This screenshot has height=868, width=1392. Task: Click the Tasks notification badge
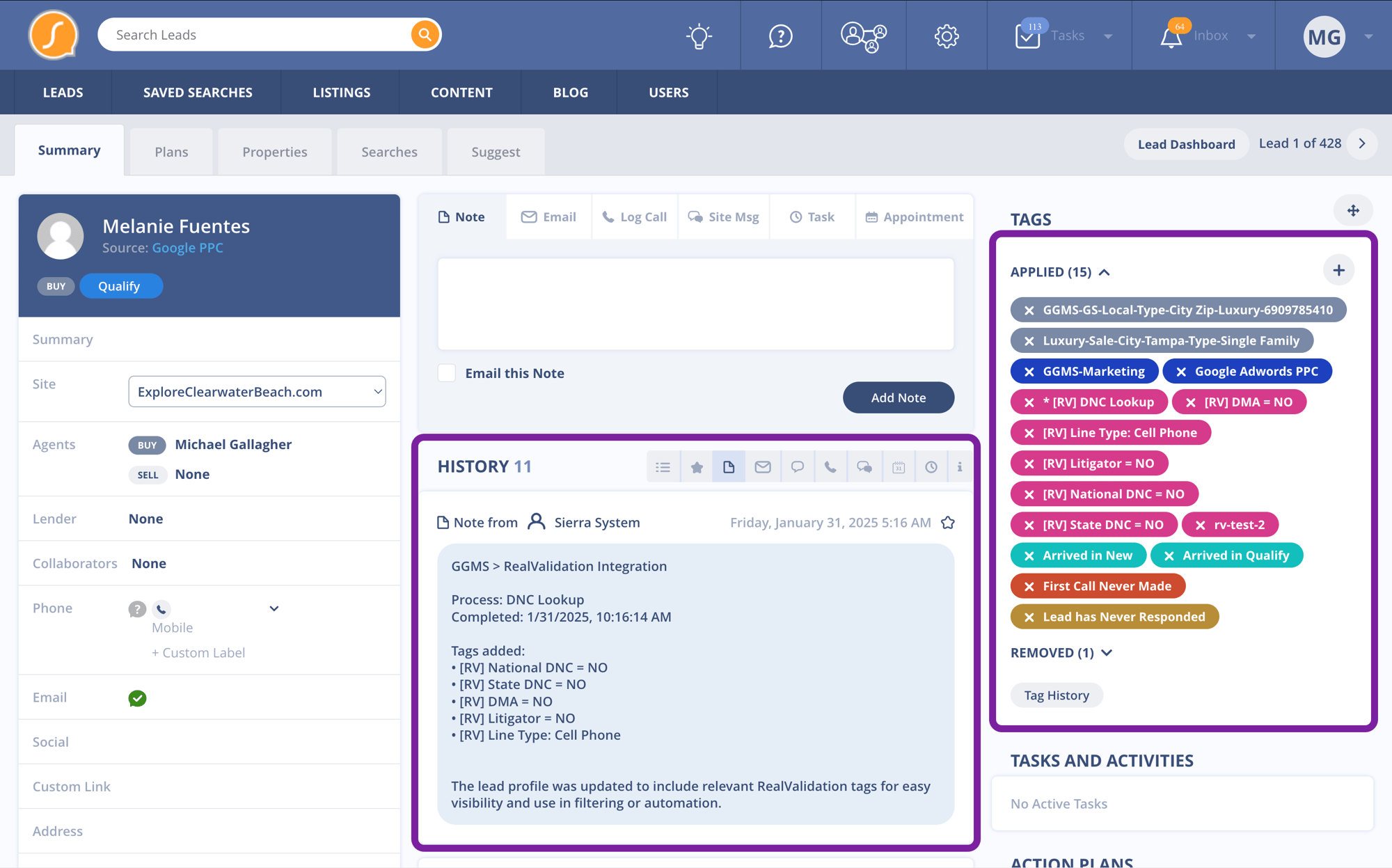point(1033,22)
